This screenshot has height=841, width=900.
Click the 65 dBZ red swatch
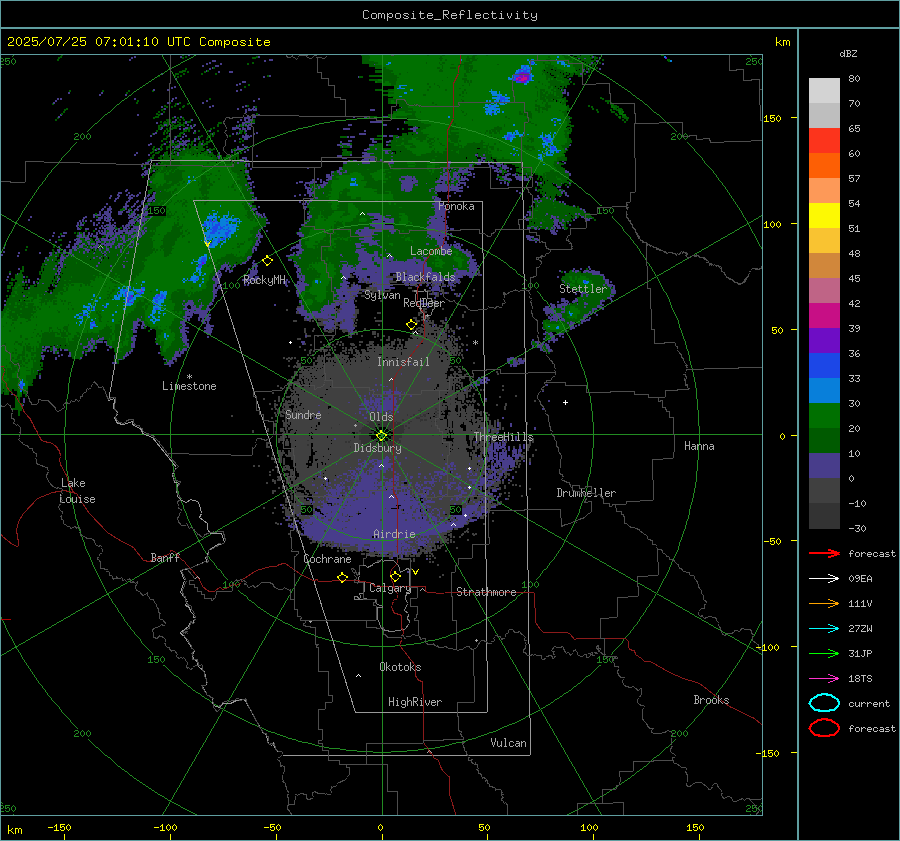click(824, 141)
